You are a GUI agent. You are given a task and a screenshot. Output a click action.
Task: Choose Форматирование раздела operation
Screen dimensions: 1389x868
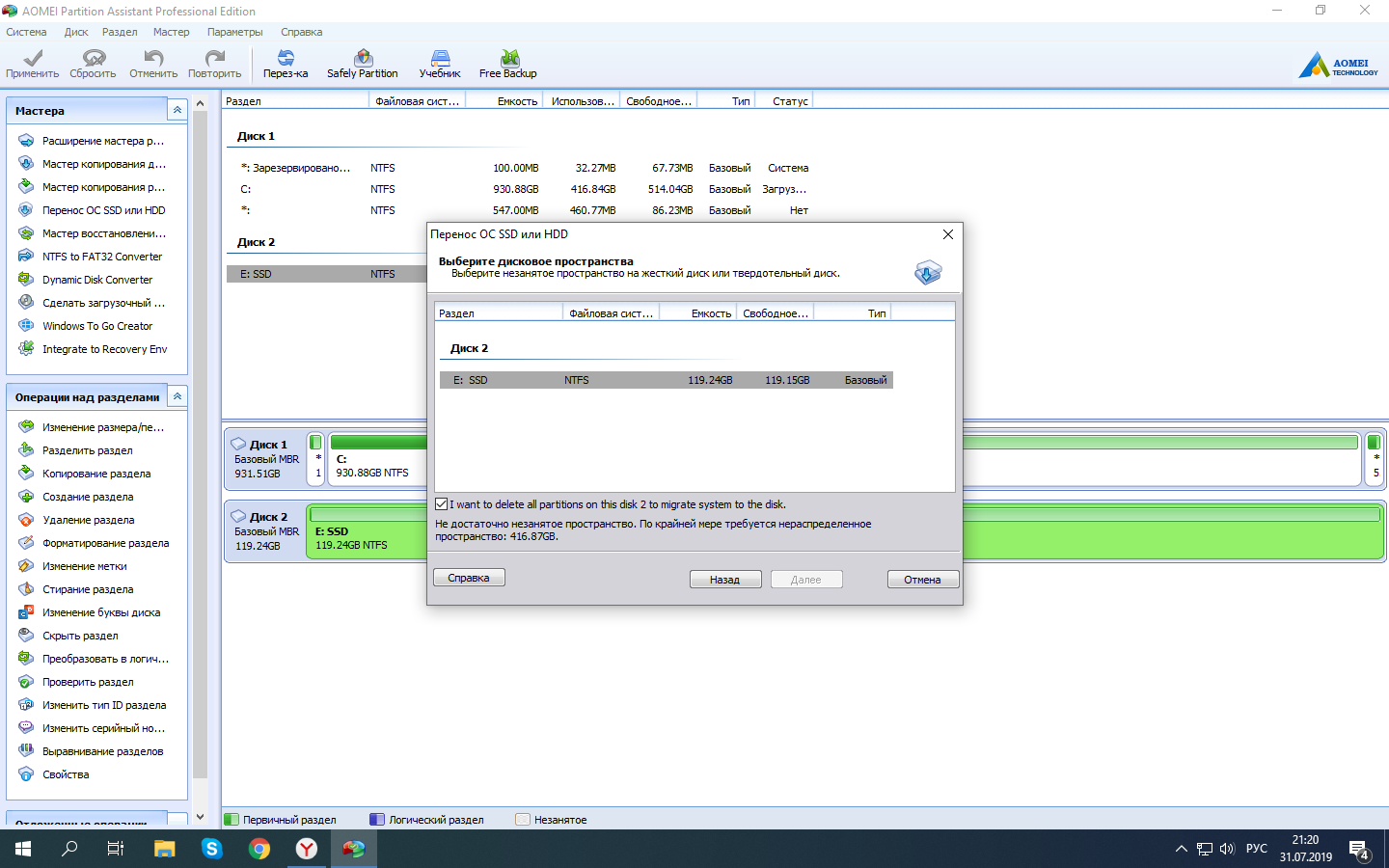click(105, 543)
